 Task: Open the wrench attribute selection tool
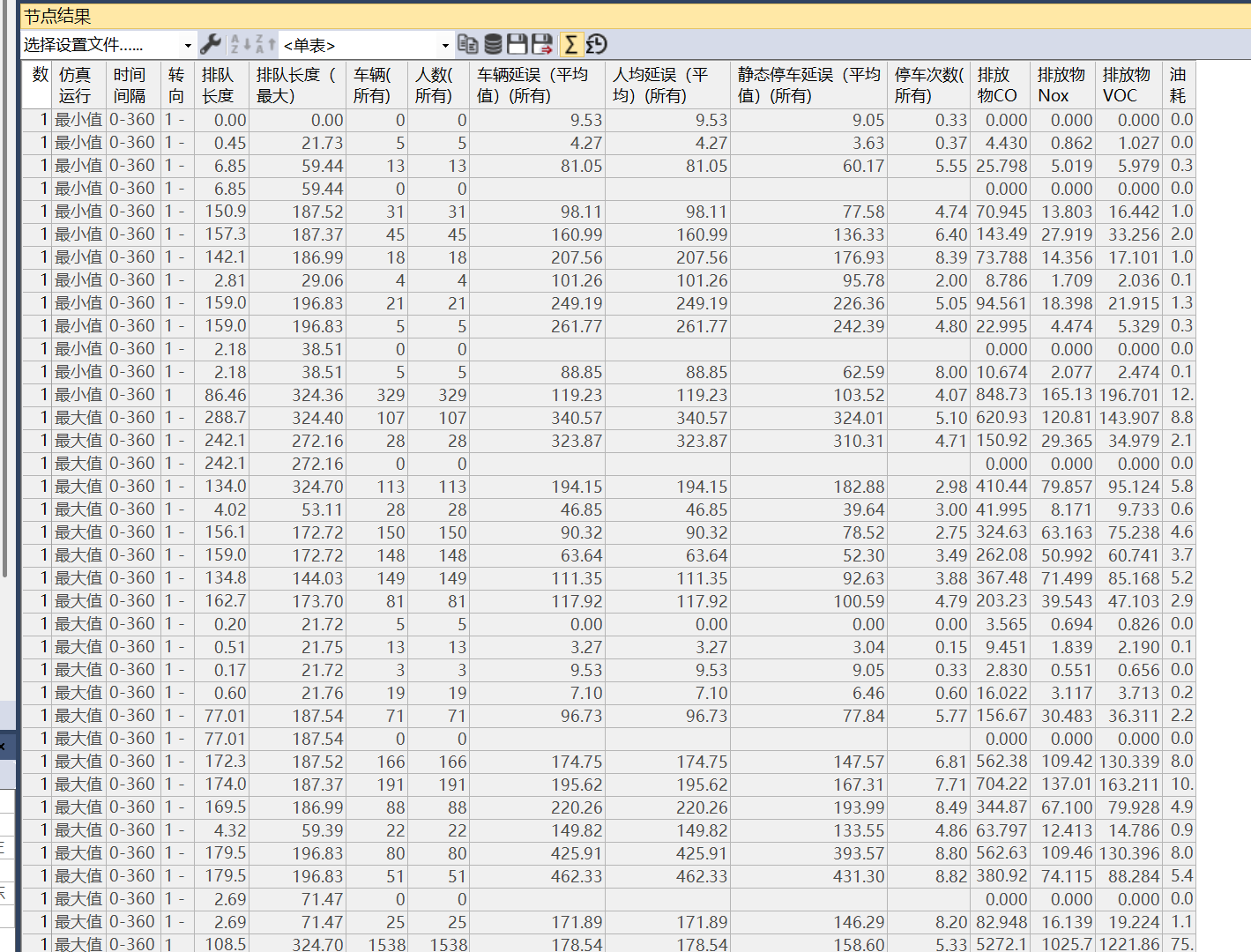211,44
